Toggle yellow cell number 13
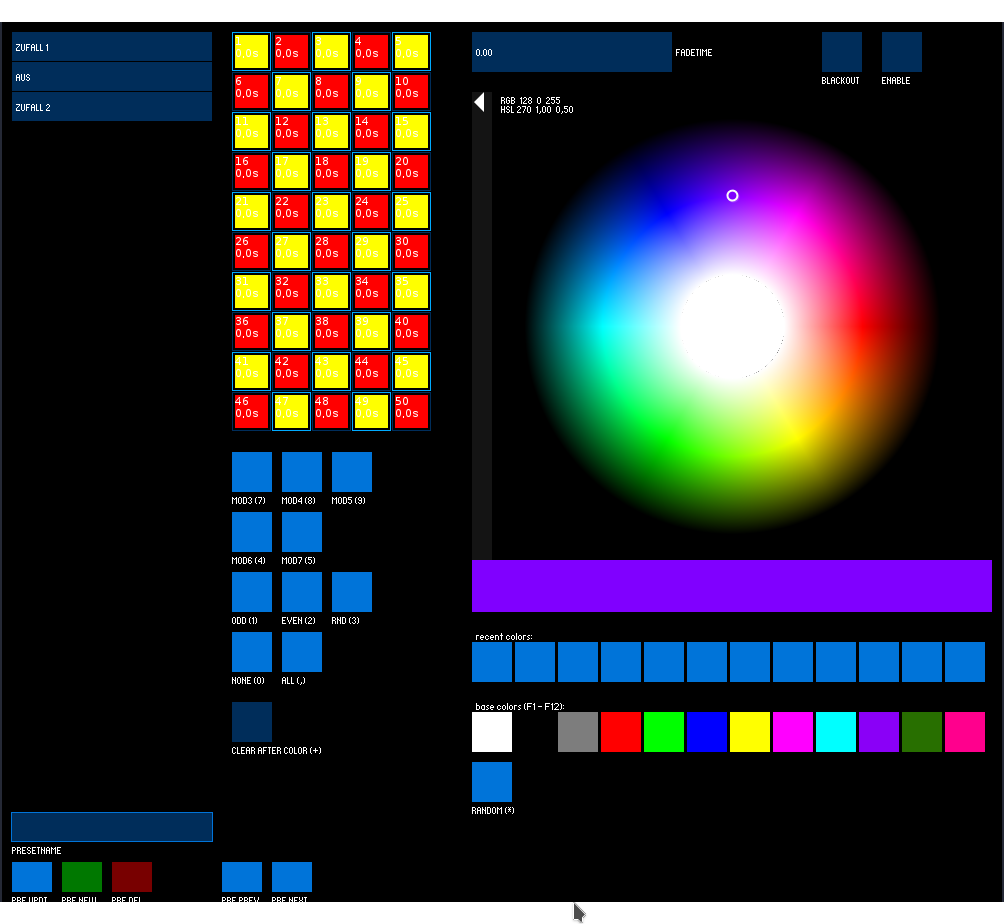1004x924 pixels. pyautogui.click(x=331, y=131)
